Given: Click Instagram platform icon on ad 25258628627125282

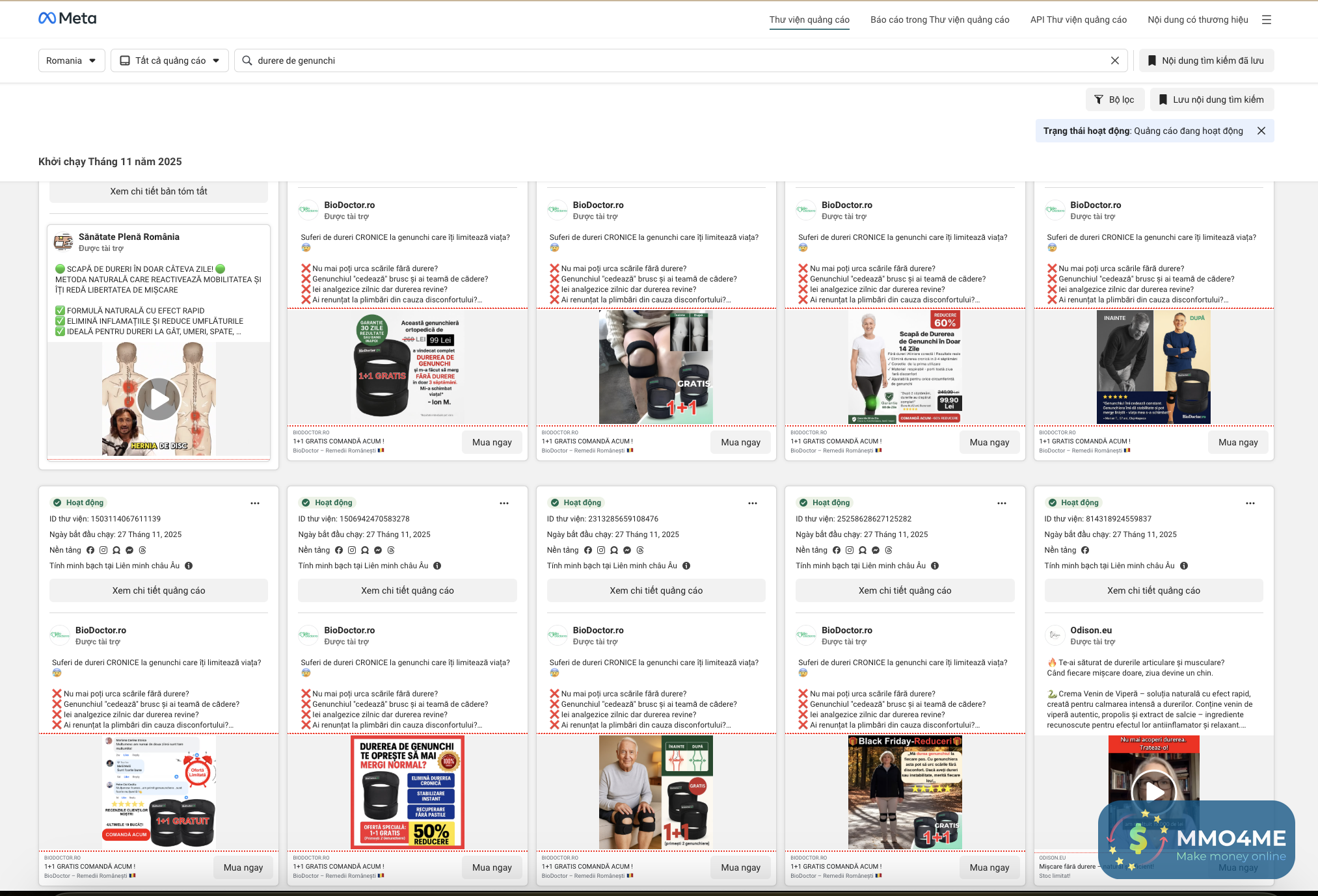Looking at the screenshot, I should (850, 550).
